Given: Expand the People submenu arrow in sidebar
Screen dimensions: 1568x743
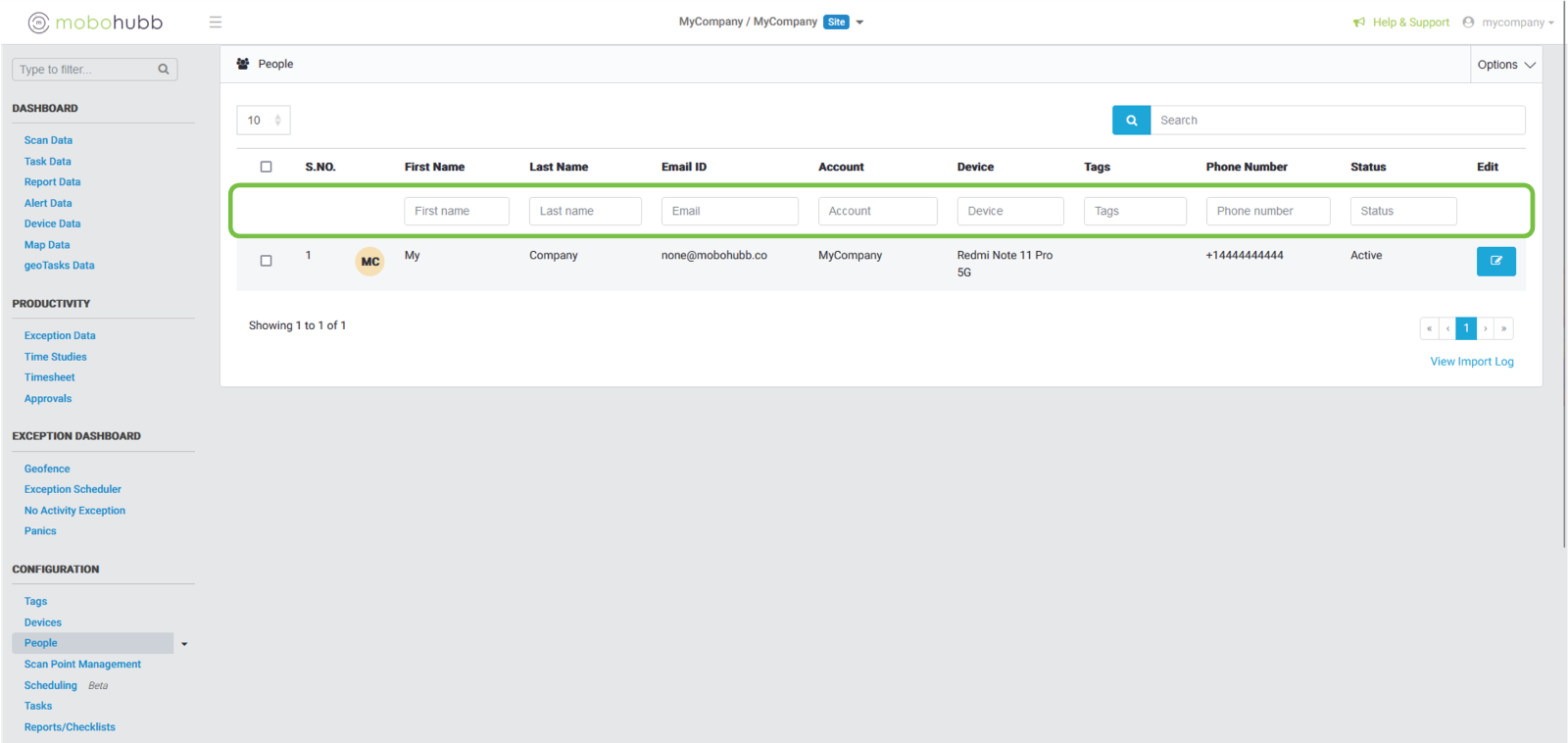Looking at the screenshot, I should coord(184,644).
